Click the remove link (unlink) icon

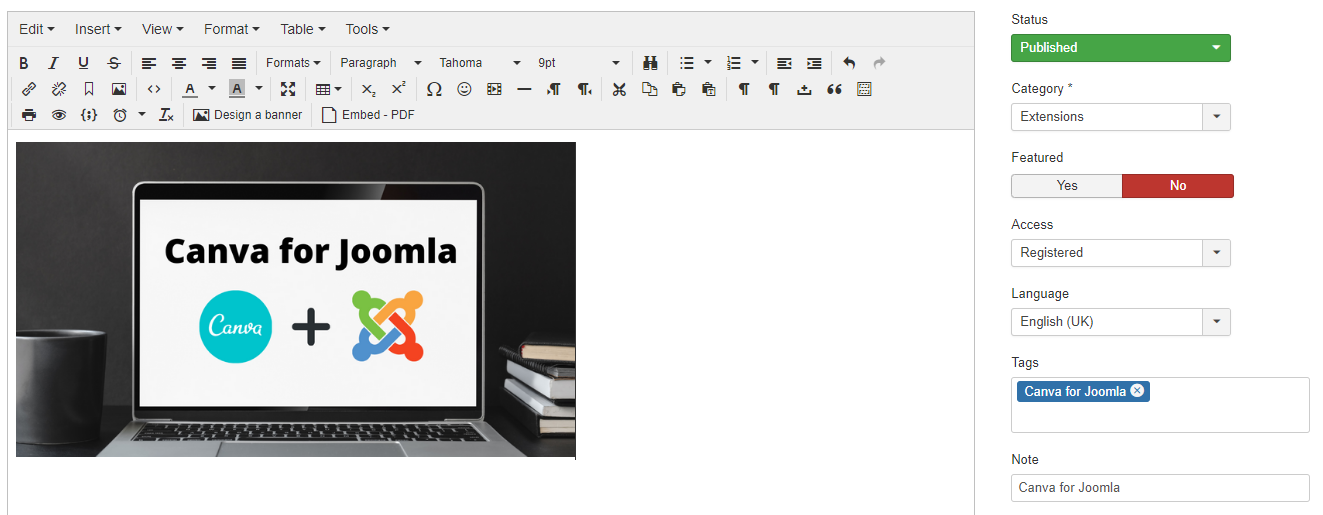(59, 89)
